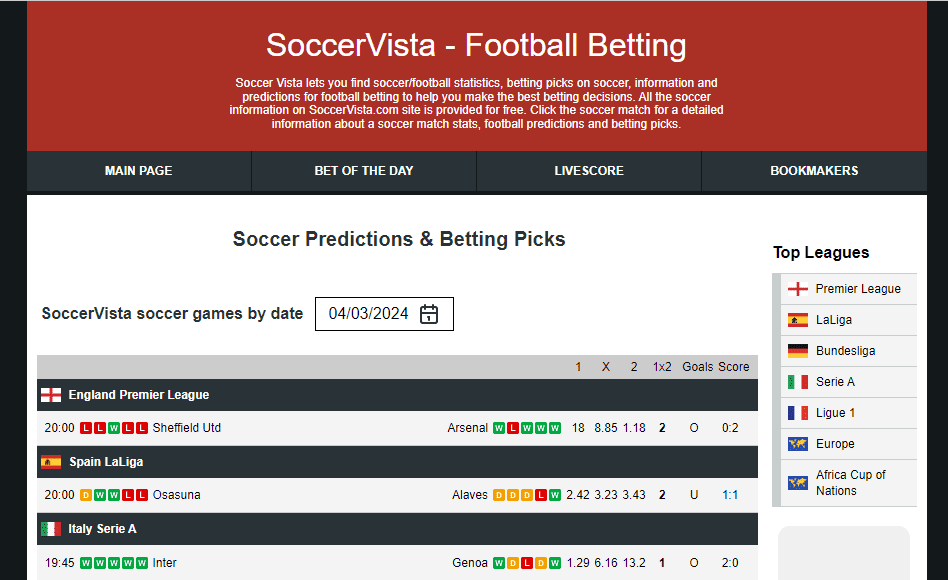The width and height of the screenshot is (948, 580).
Task: Click the Bundesliga German flag icon
Action: (x=798, y=350)
